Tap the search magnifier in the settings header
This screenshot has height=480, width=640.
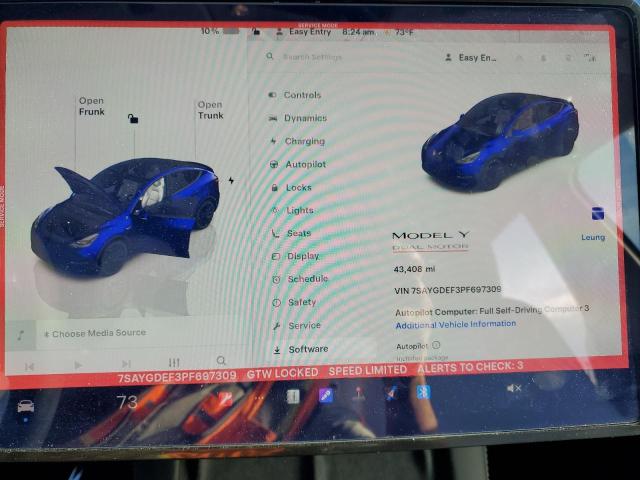tap(270, 56)
